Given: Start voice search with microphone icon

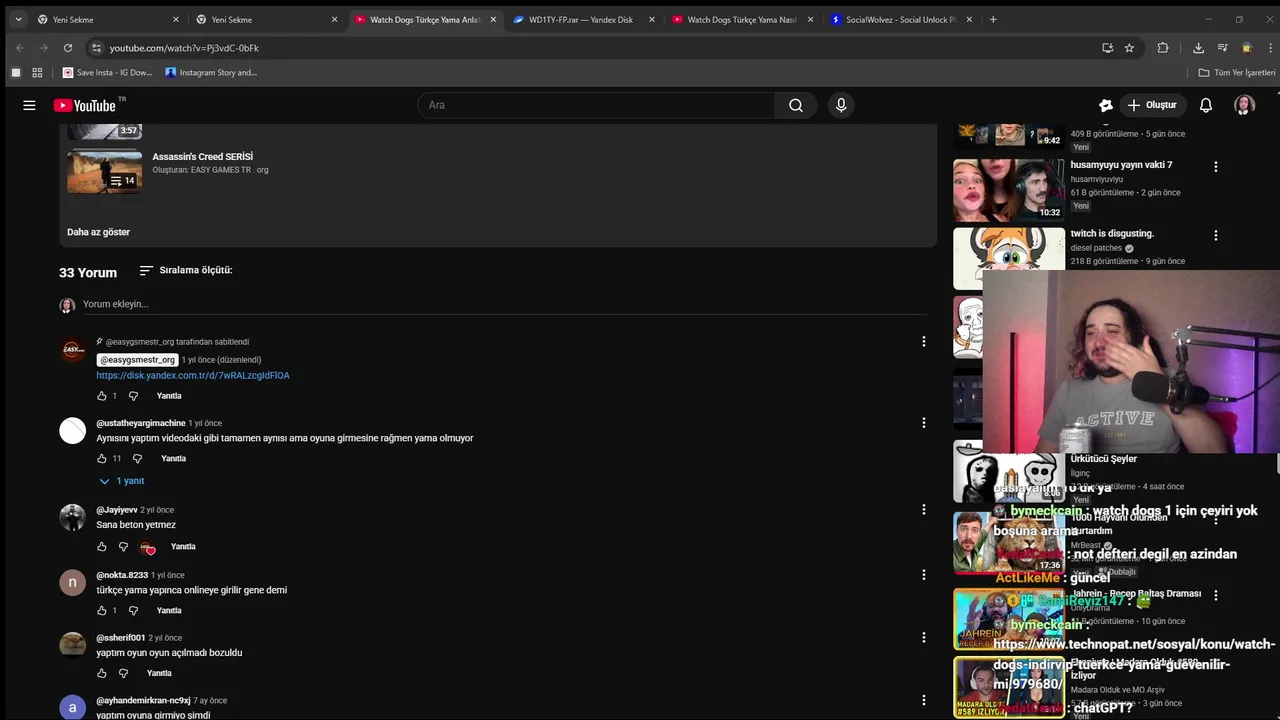Looking at the screenshot, I should click(841, 105).
